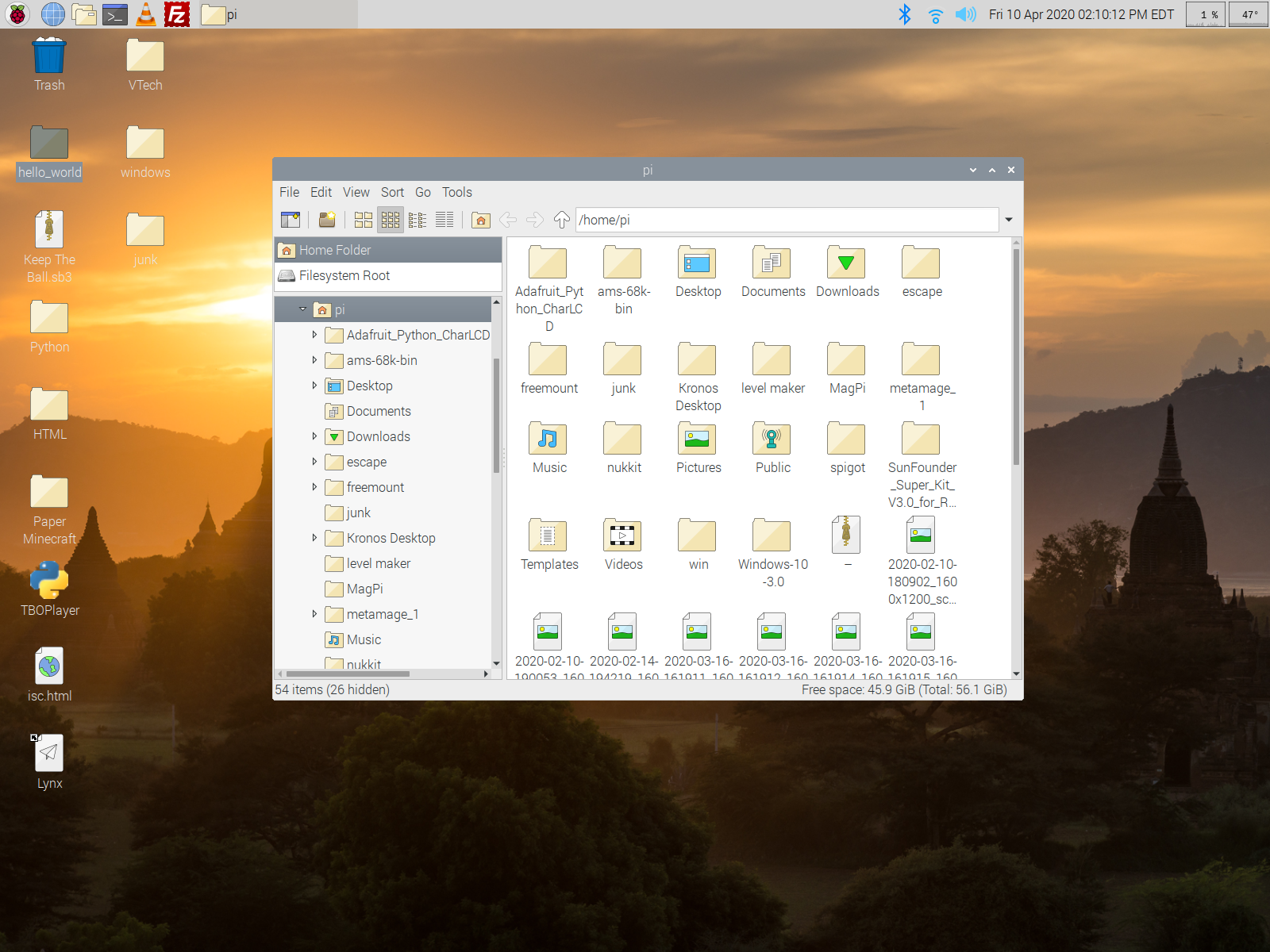Click the file pane vertical scrollbar
The width and height of the screenshot is (1270, 952).
[1016, 357]
